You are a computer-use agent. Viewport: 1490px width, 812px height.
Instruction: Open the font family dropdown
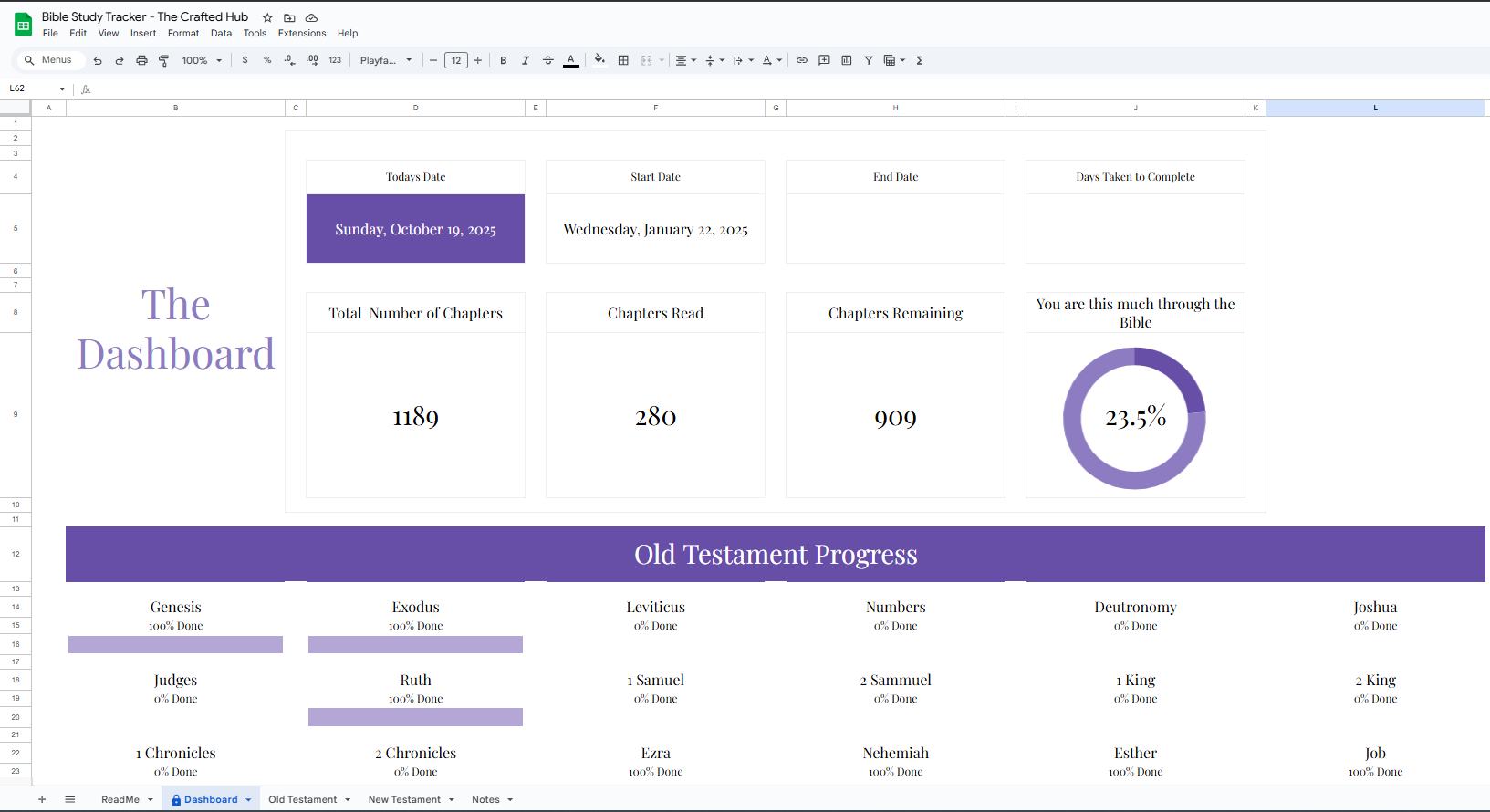pyautogui.click(x=386, y=60)
